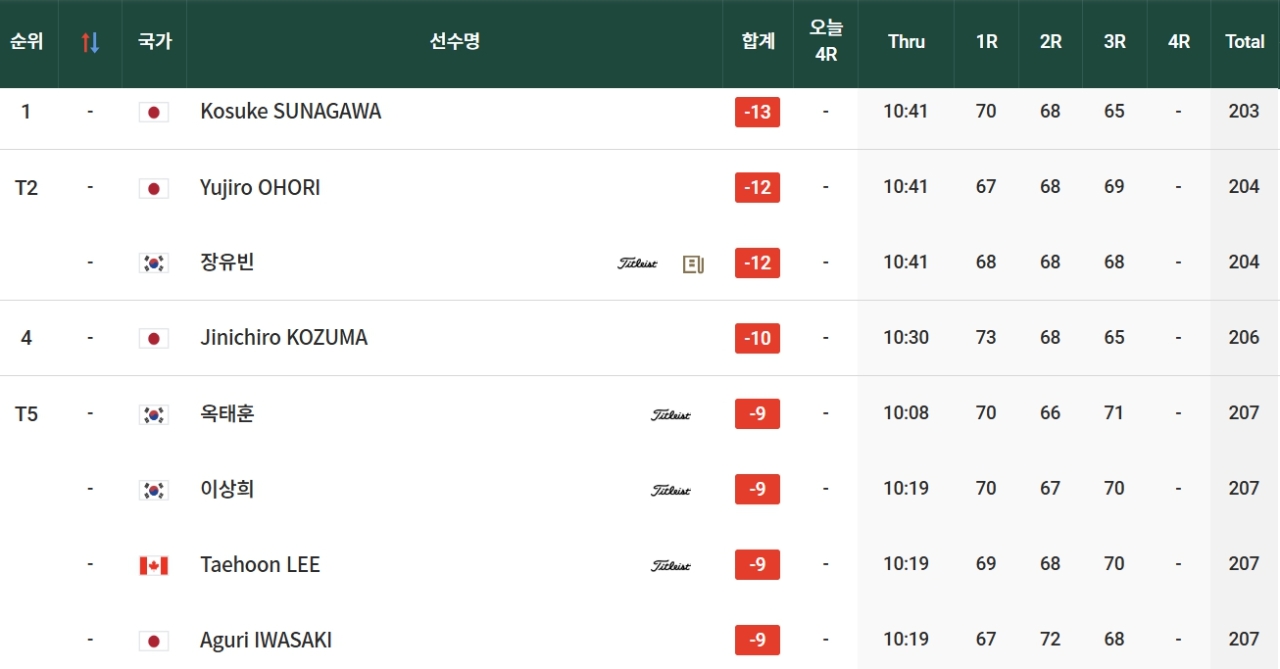Click Japan flag beside Aguri IWASAKI
1280x669 pixels.
click(154, 641)
